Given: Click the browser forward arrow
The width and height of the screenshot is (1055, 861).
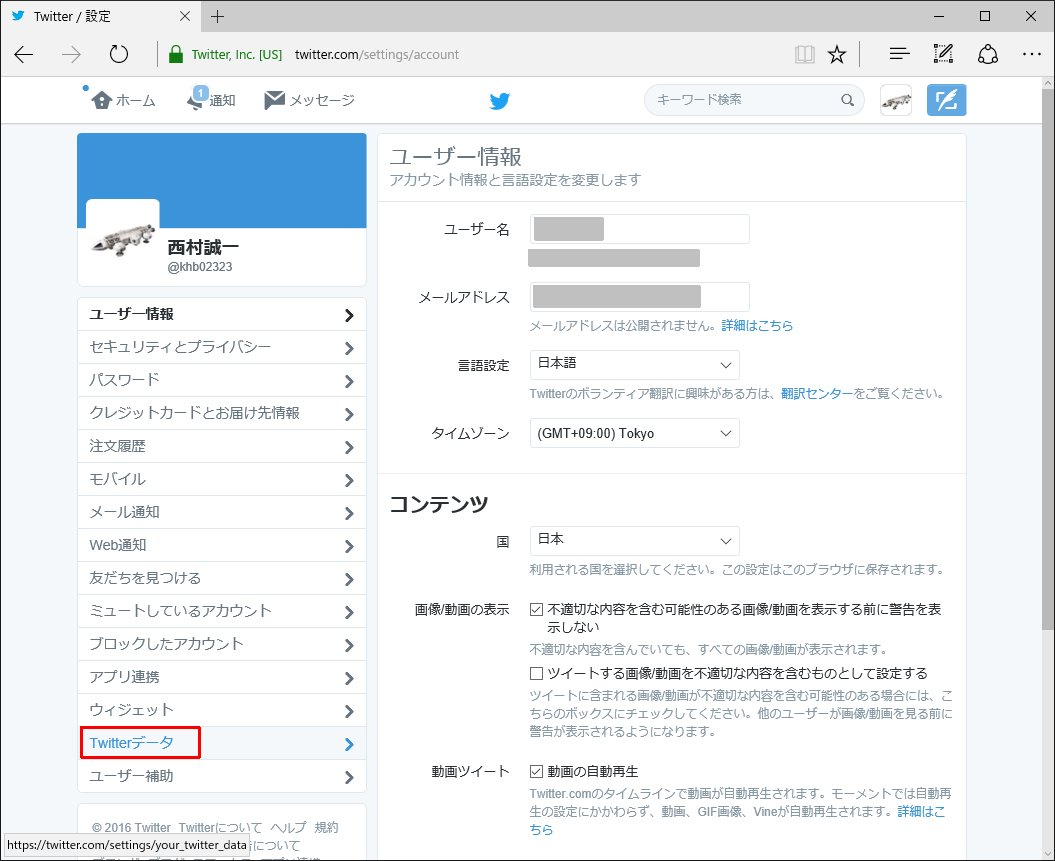Looking at the screenshot, I should [x=71, y=54].
